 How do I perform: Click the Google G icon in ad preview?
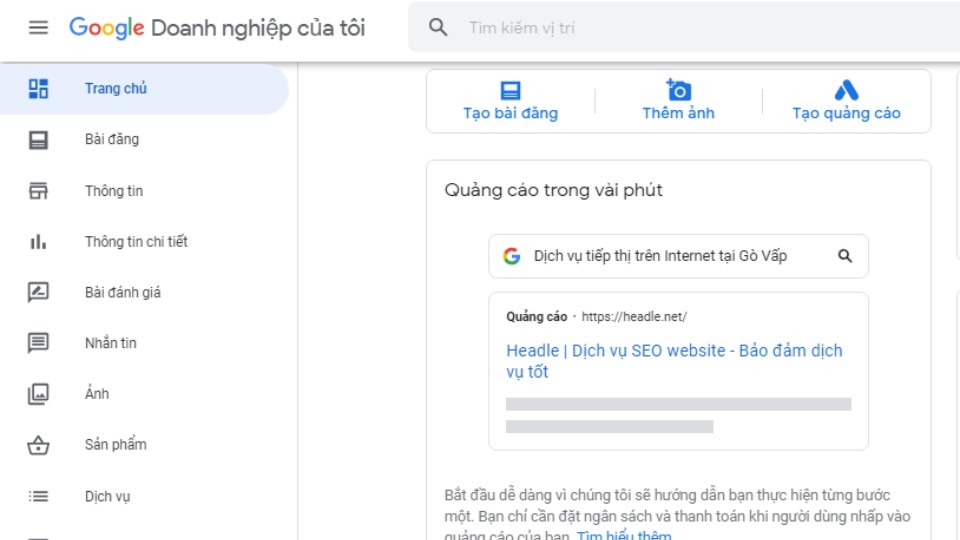(x=512, y=256)
